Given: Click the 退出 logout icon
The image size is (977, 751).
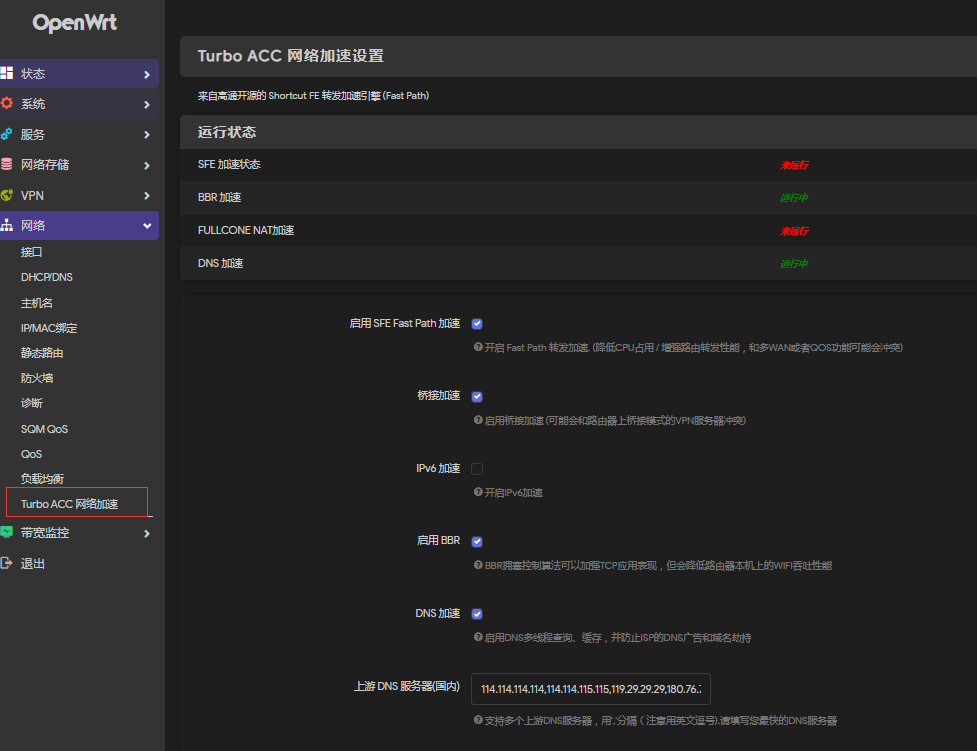Looking at the screenshot, I should pyautogui.click(x=7, y=563).
